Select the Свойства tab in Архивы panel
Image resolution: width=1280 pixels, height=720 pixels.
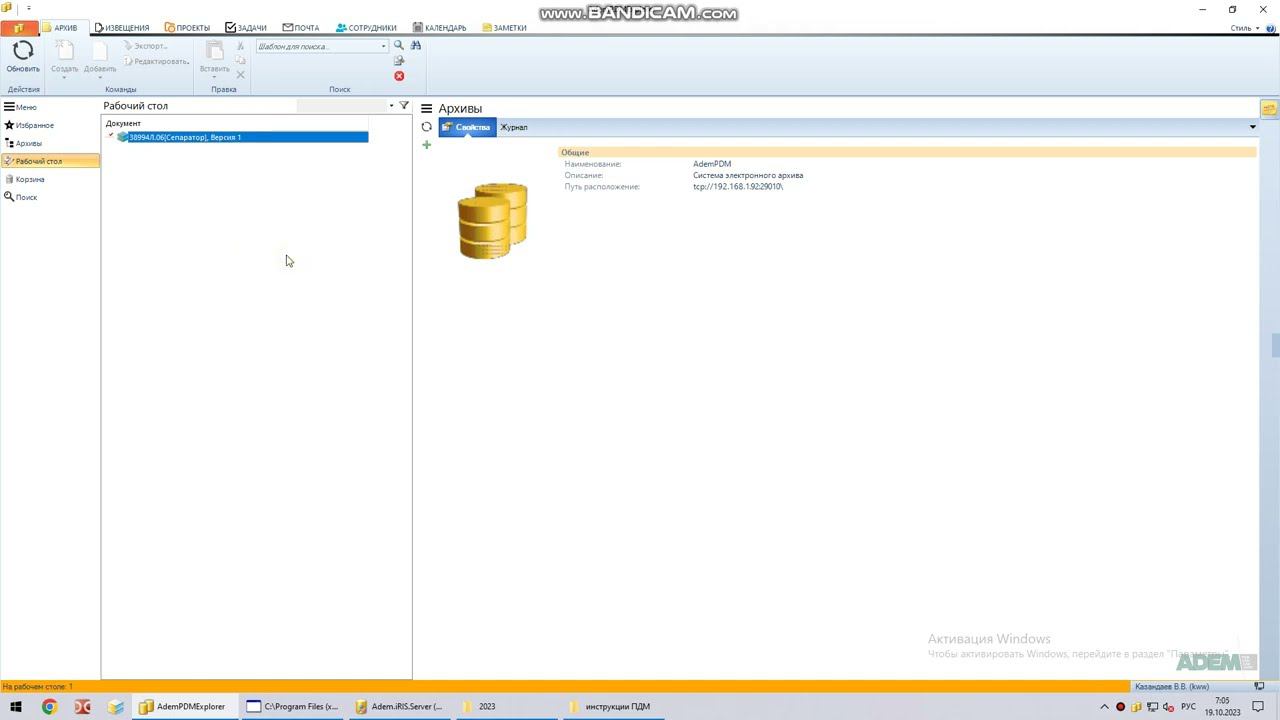point(467,127)
